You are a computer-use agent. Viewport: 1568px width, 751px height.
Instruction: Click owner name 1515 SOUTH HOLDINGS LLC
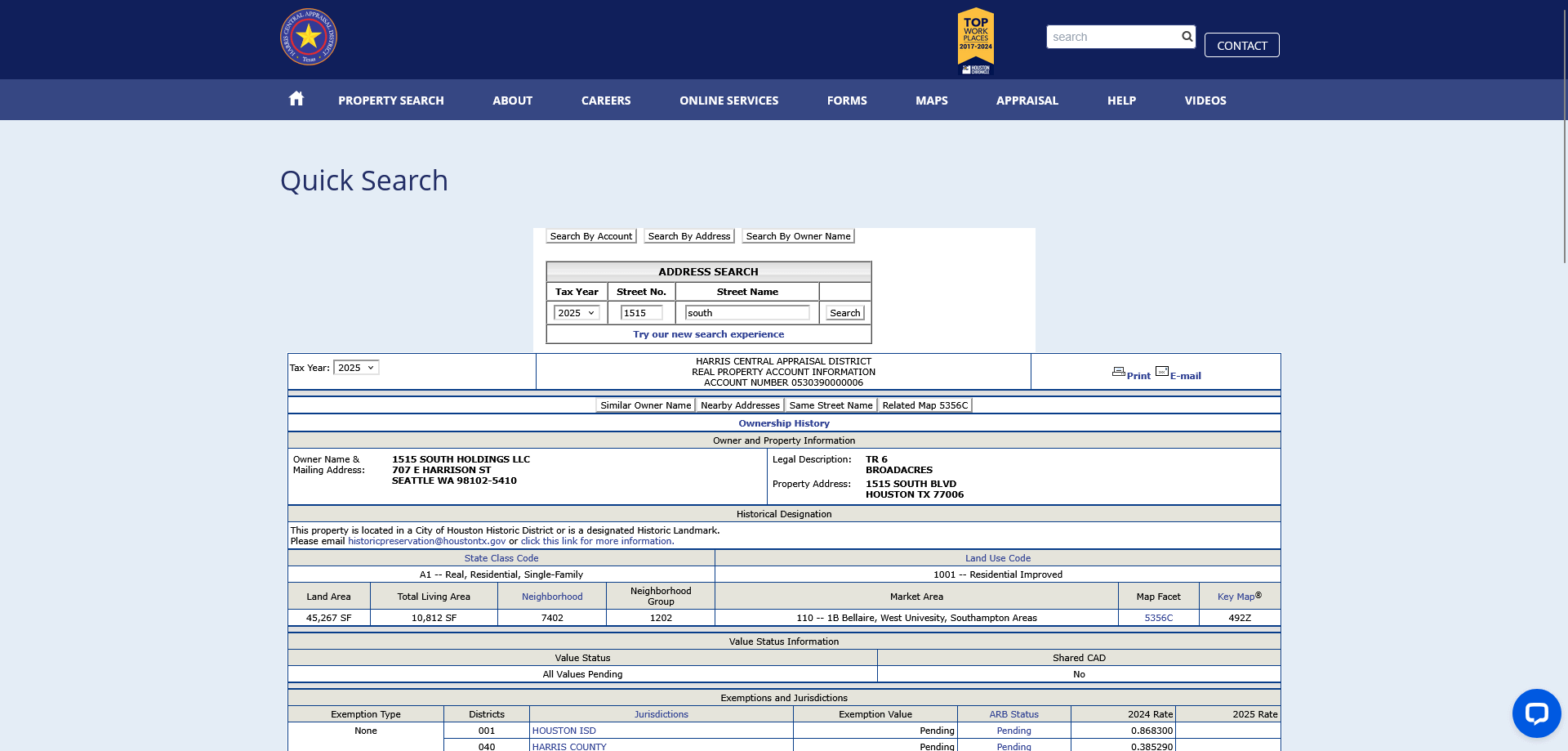[x=461, y=459]
